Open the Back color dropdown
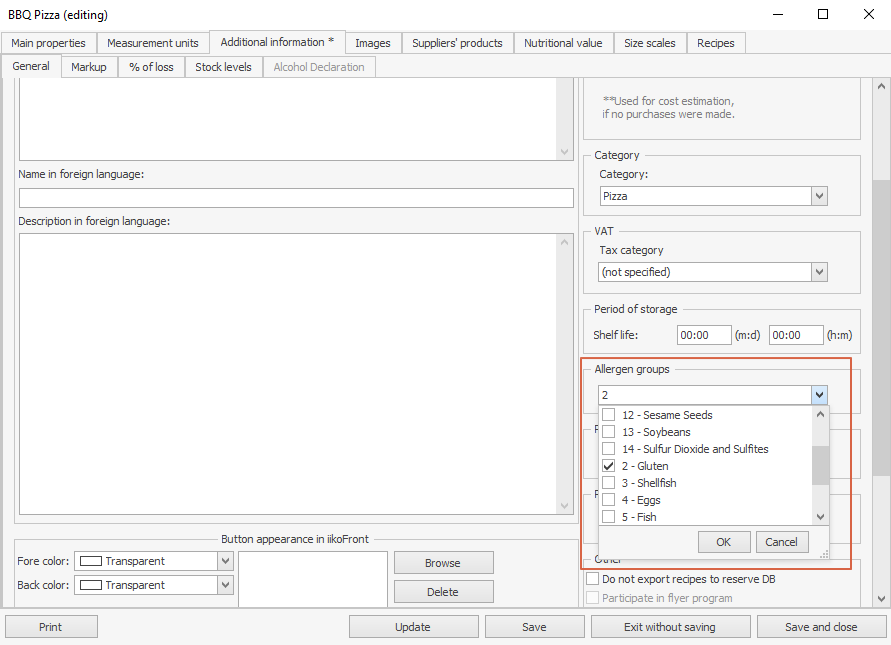Screen dimensions: 891x645 (x=225, y=585)
